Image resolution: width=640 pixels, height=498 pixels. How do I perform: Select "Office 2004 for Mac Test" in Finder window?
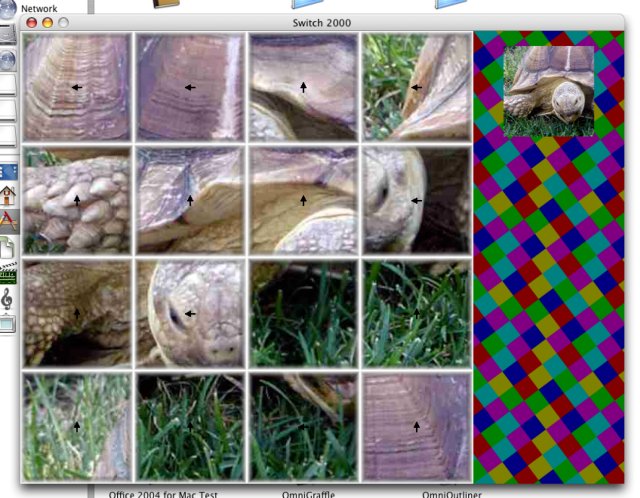tap(163, 494)
